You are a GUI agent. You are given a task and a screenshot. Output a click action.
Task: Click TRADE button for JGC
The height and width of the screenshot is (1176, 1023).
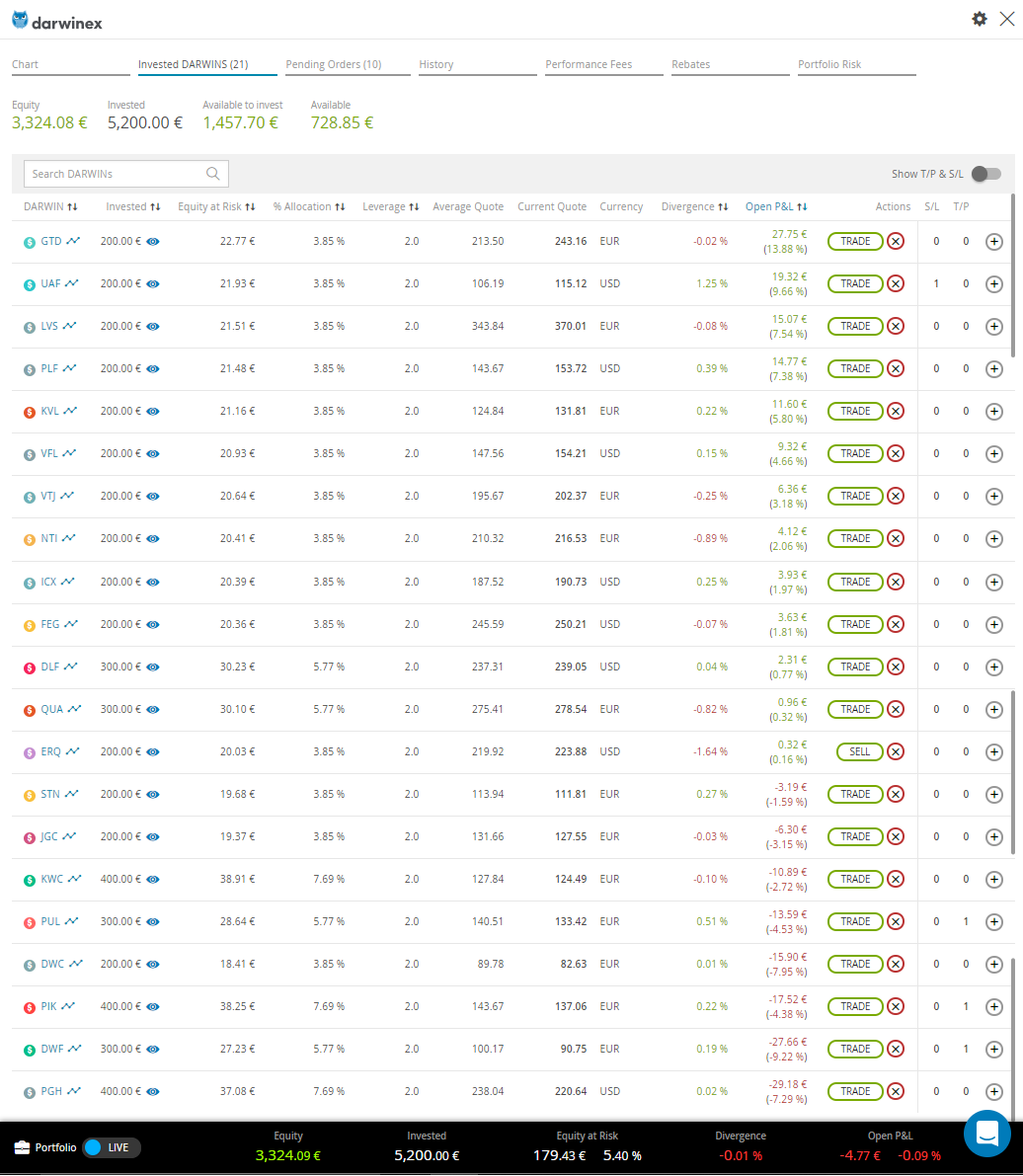(855, 837)
